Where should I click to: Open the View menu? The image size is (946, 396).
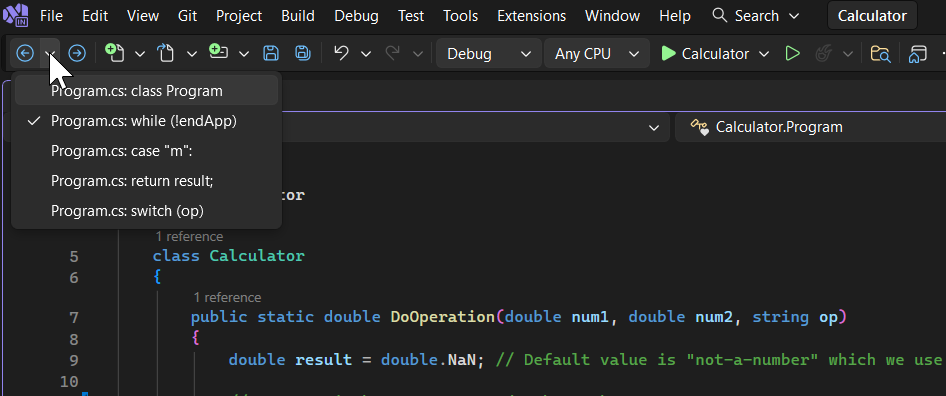[x=143, y=16]
